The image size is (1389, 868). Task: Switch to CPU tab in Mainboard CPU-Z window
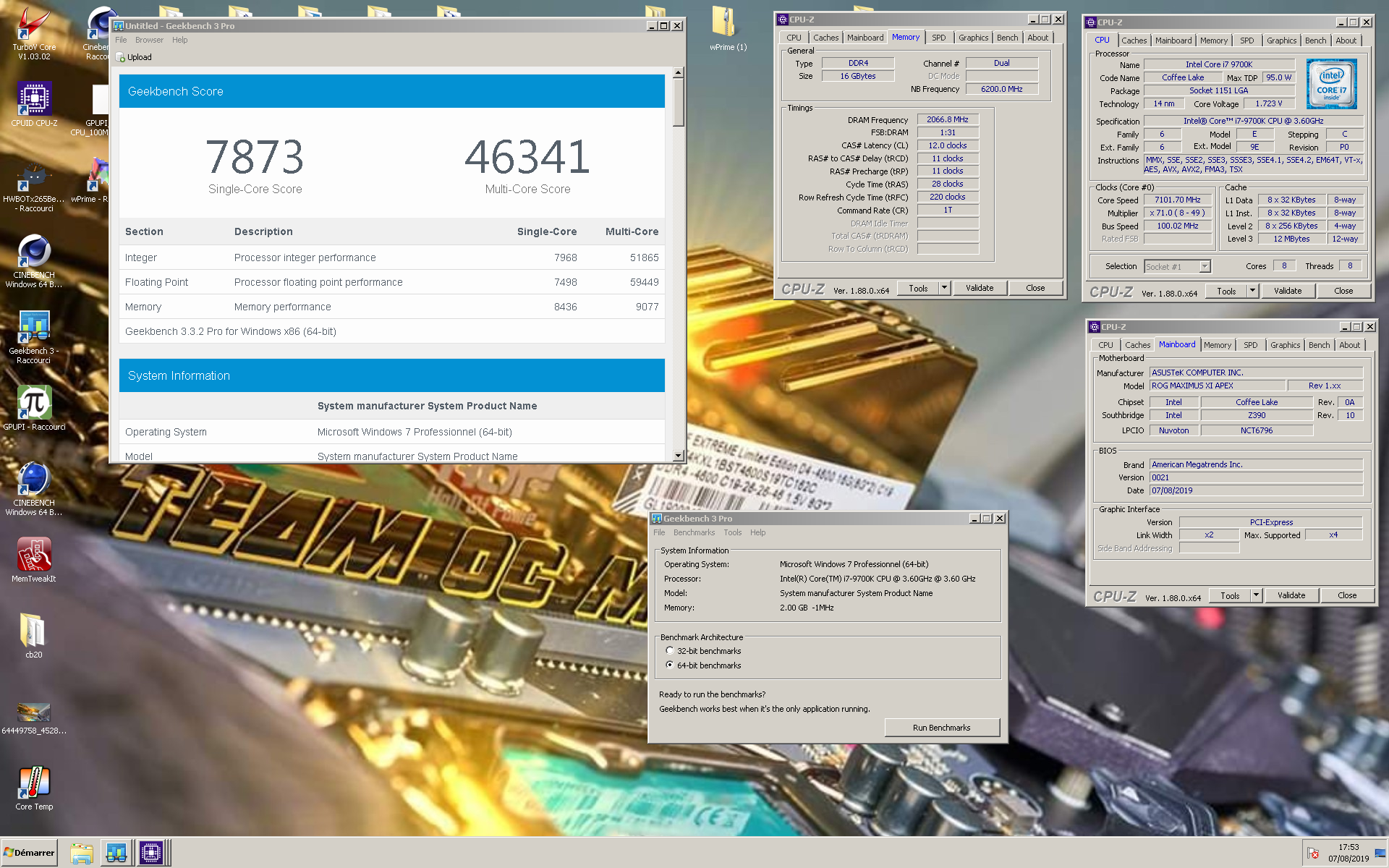click(x=1105, y=345)
